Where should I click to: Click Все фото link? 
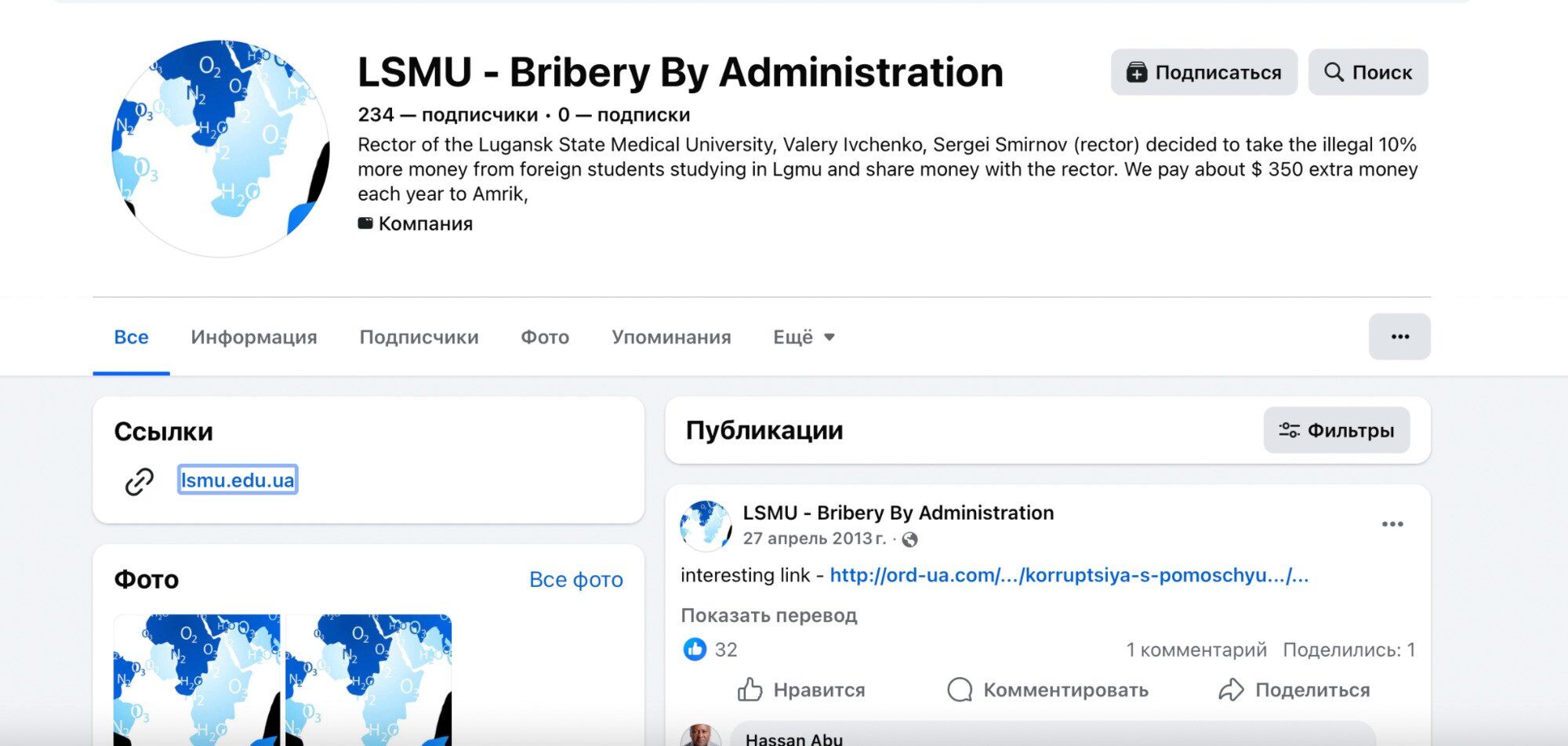(x=576, y=580)
